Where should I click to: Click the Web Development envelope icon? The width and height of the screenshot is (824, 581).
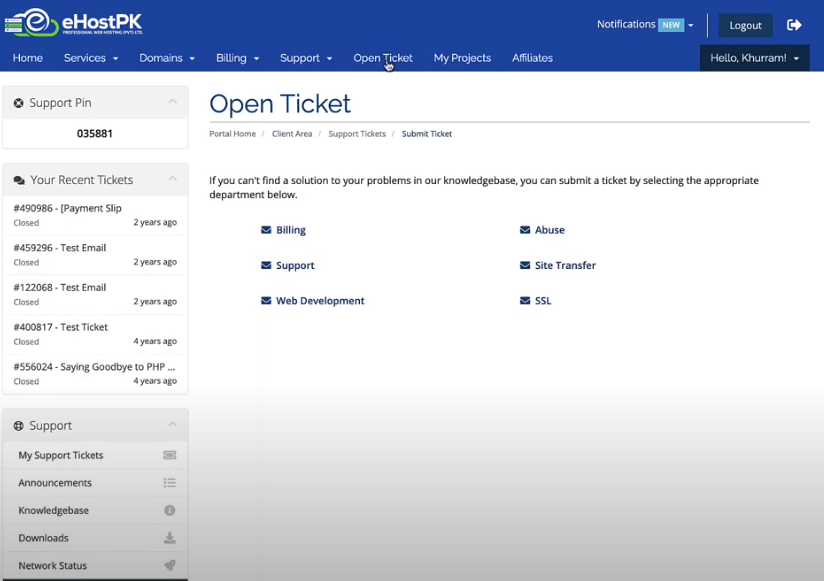[266, 300]
